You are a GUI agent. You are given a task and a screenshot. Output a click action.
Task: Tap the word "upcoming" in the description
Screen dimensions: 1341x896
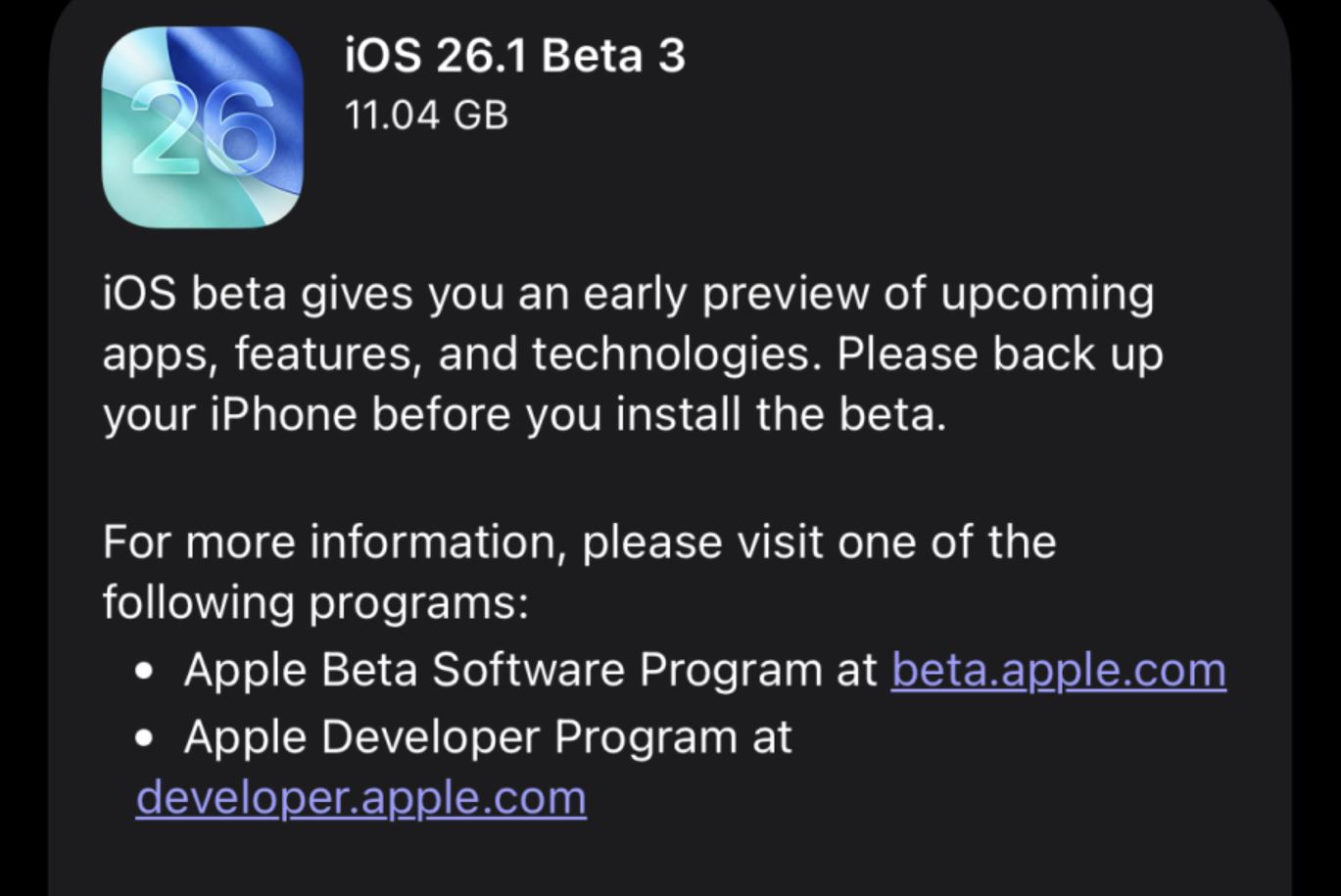click(1047, 296)
